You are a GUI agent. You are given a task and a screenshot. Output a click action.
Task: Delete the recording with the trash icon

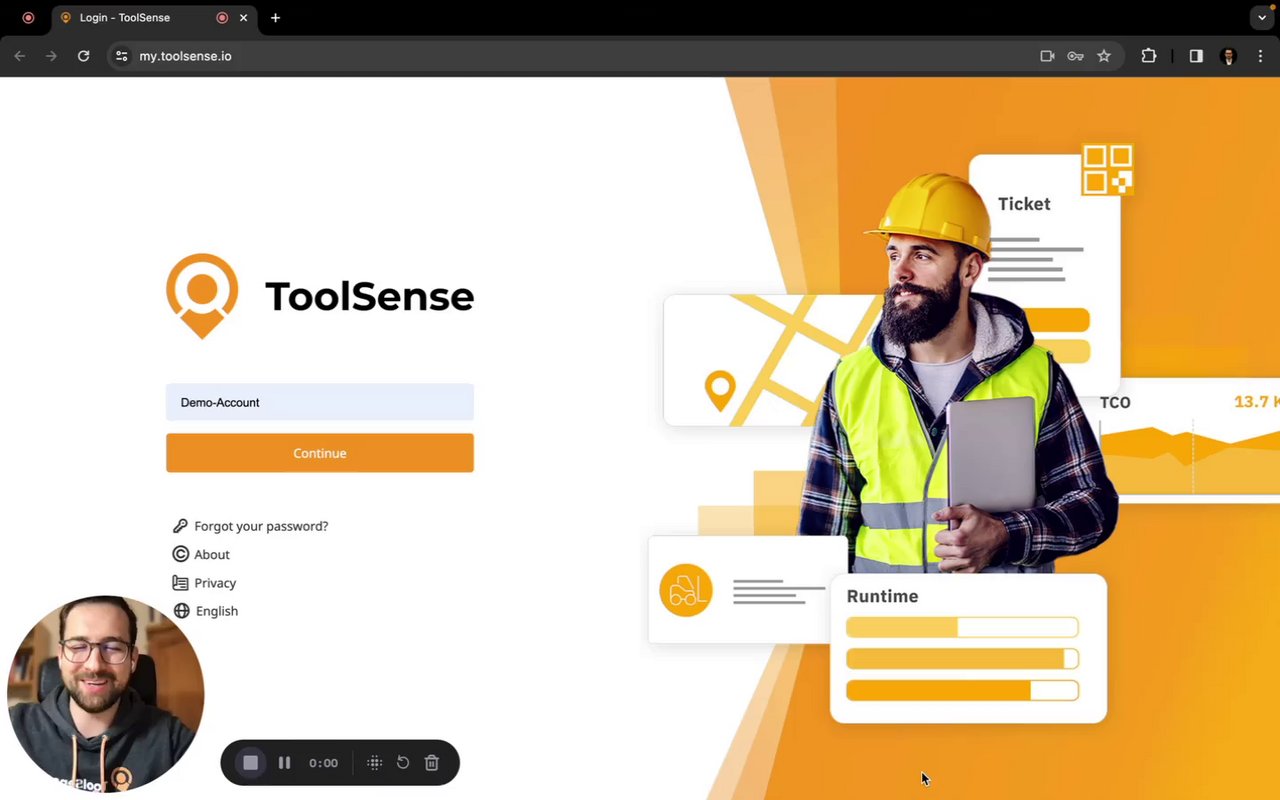pos(432,763)
